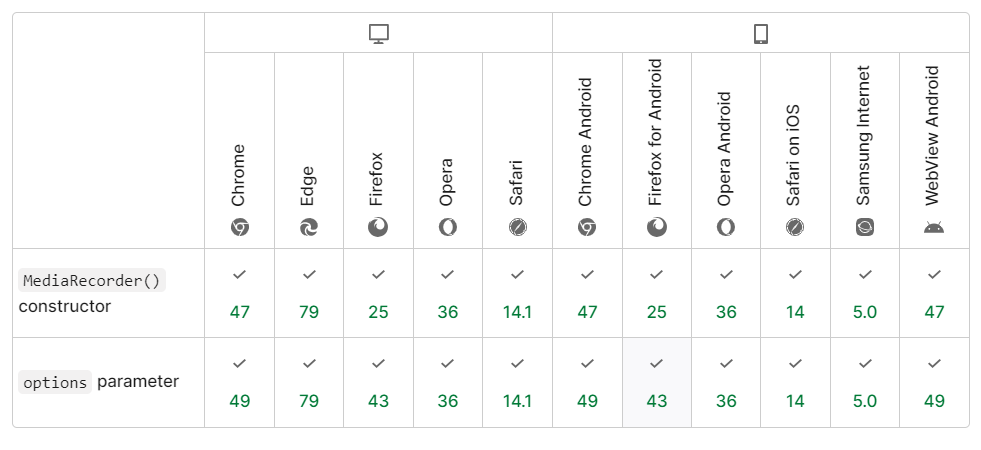The height and width of the screenshot is (450, 981).
Task: Click the Edge browser icon
Action: coord(309,227)
